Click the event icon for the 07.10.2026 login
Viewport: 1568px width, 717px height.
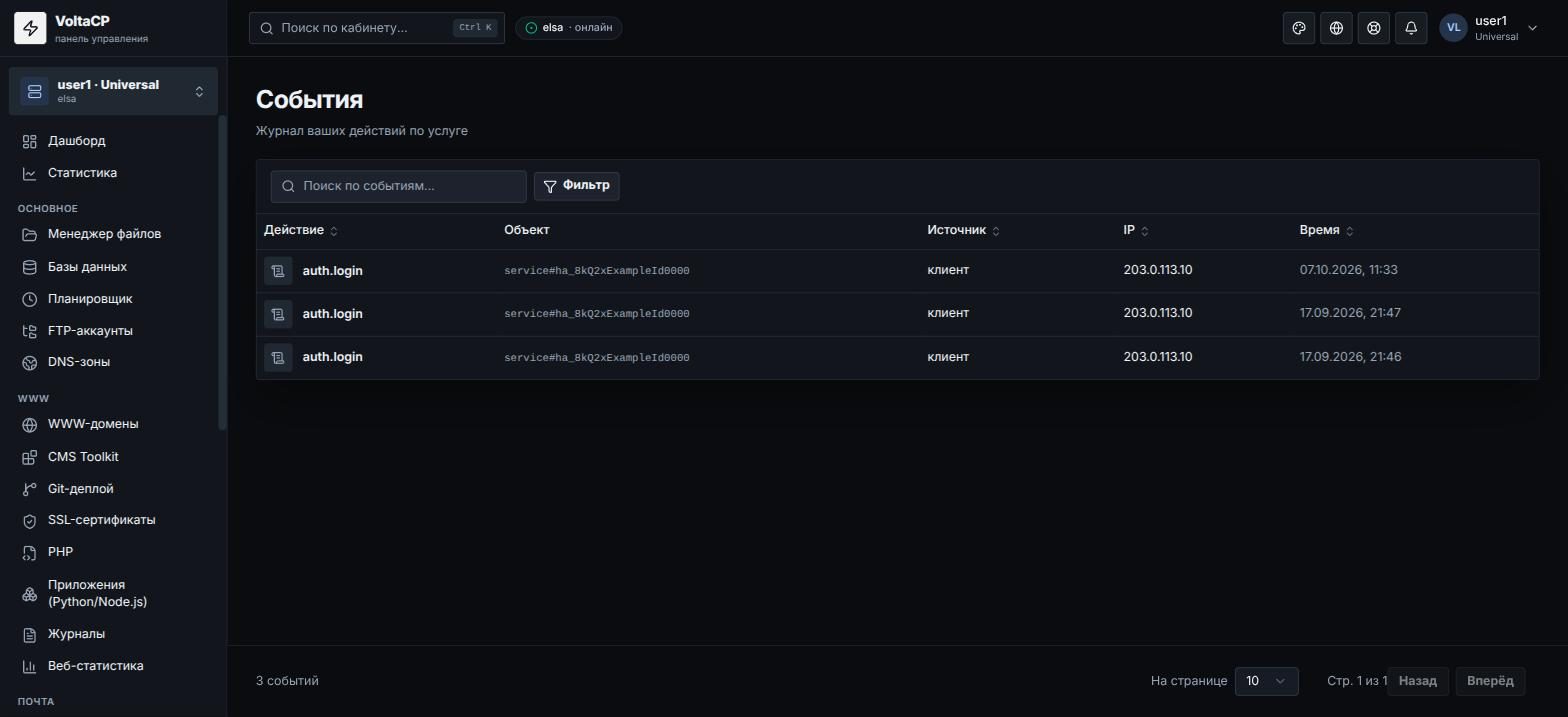click(278, 271)
